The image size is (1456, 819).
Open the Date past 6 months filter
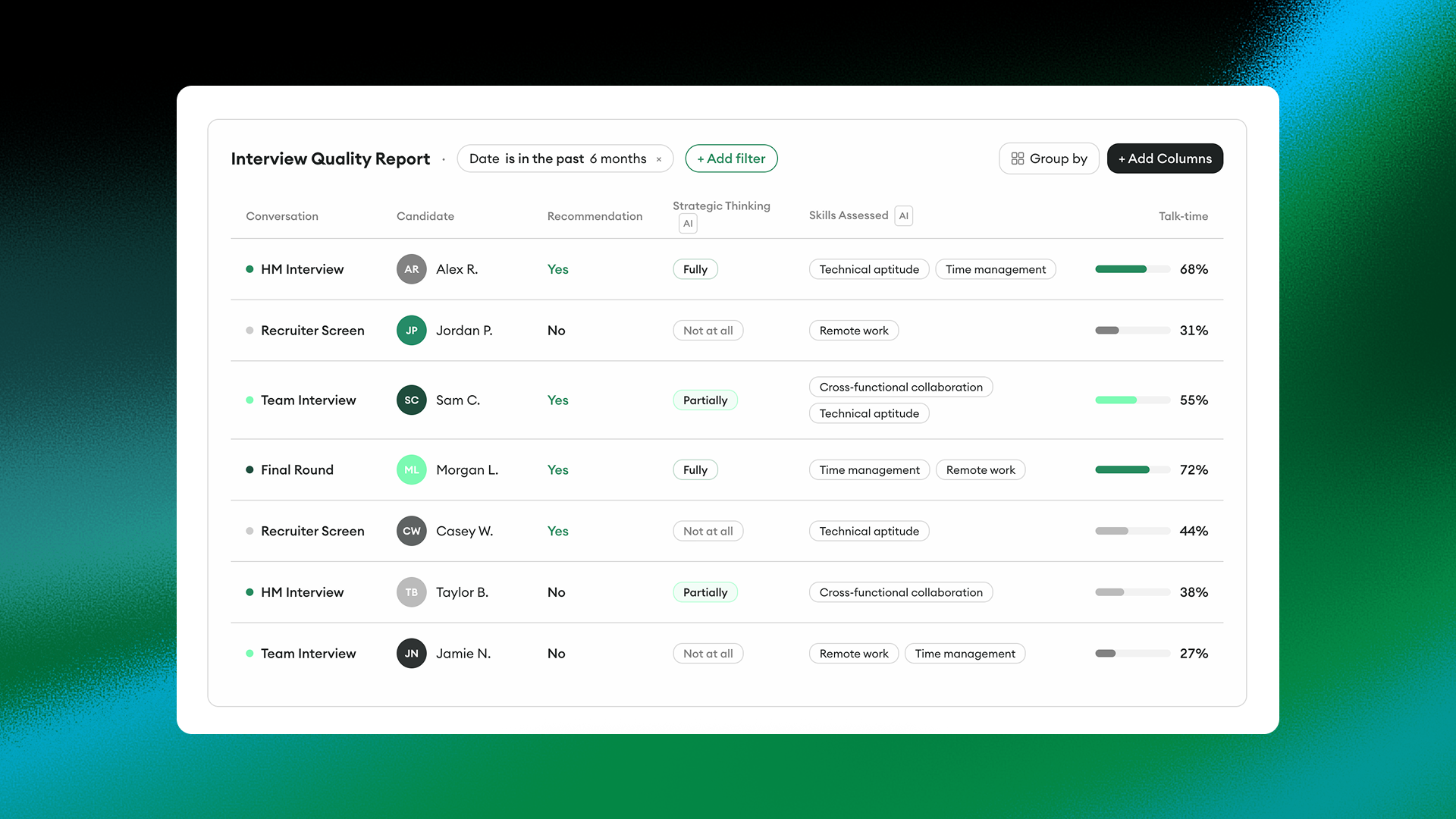[x=557, y=158]
